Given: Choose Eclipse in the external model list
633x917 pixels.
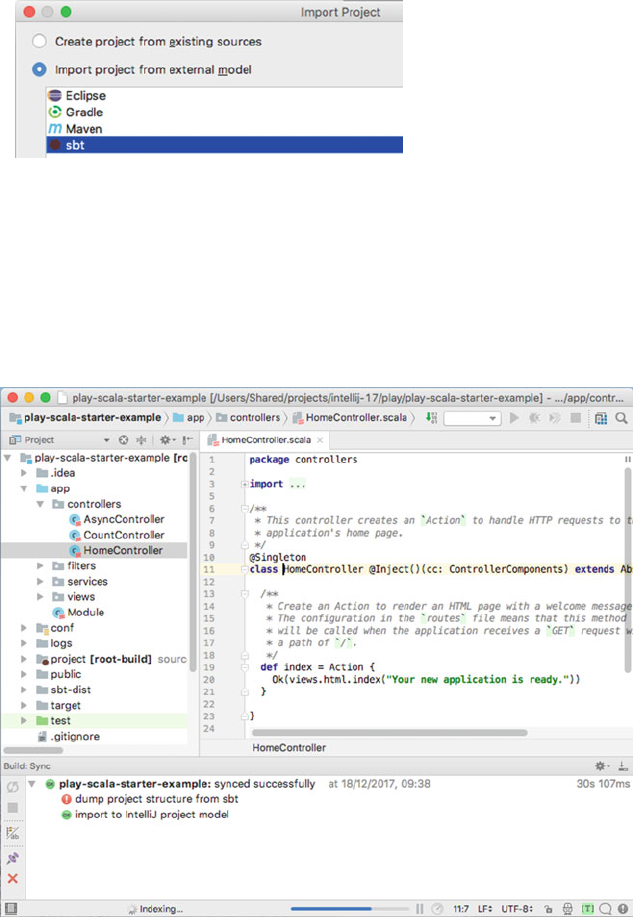Looking at the screenshot, I should pos(224,95).
